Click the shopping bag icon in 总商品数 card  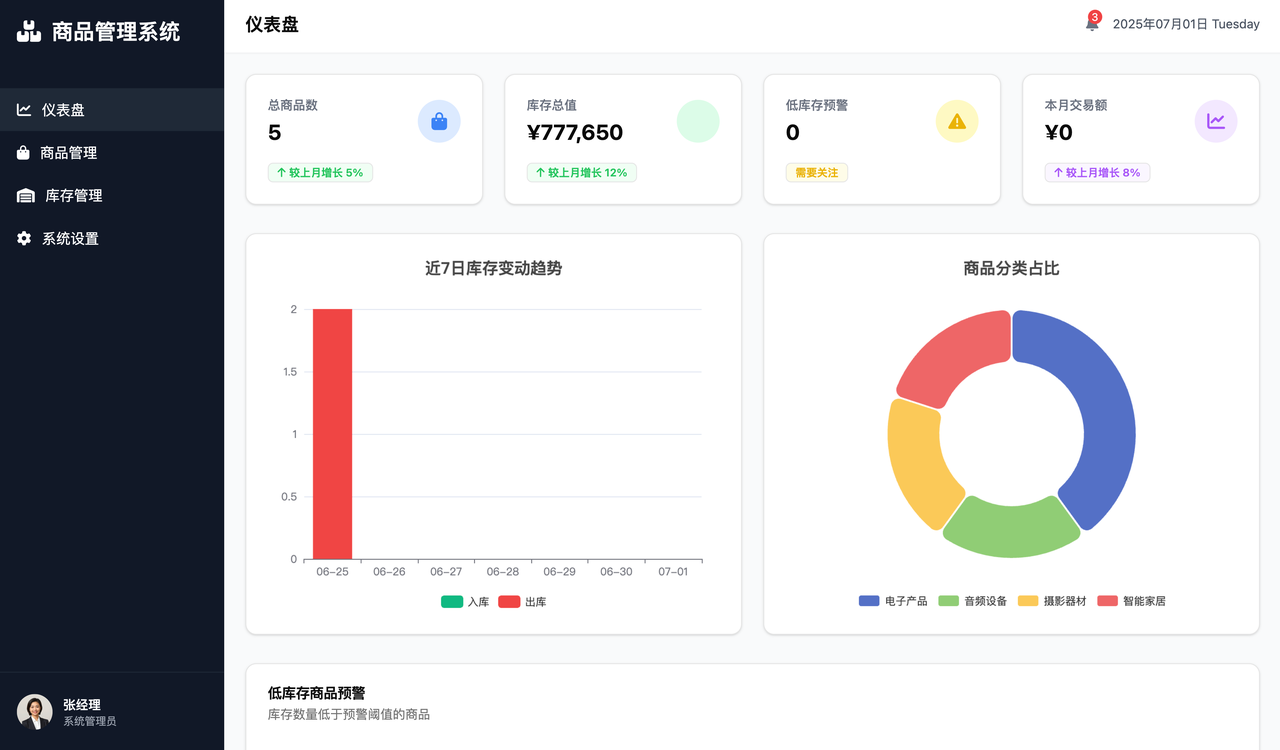pos(439,121)
